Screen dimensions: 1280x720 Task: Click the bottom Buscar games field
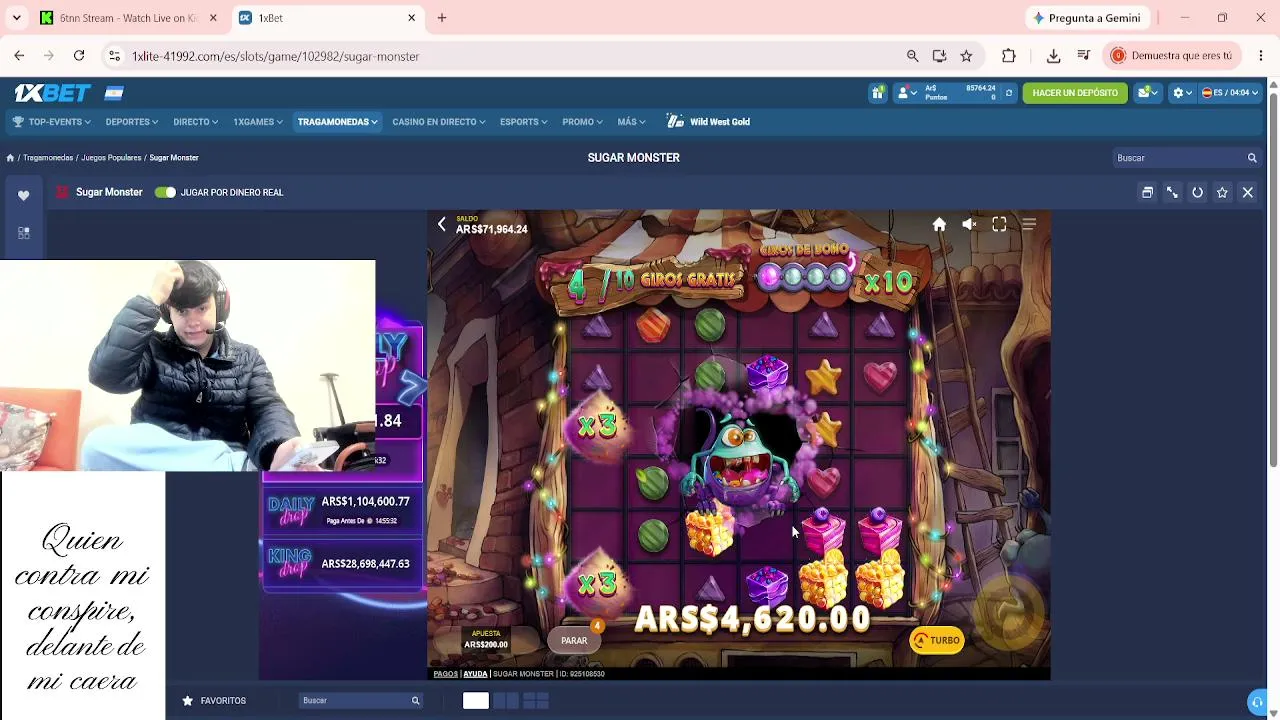(x=361, y=701)
